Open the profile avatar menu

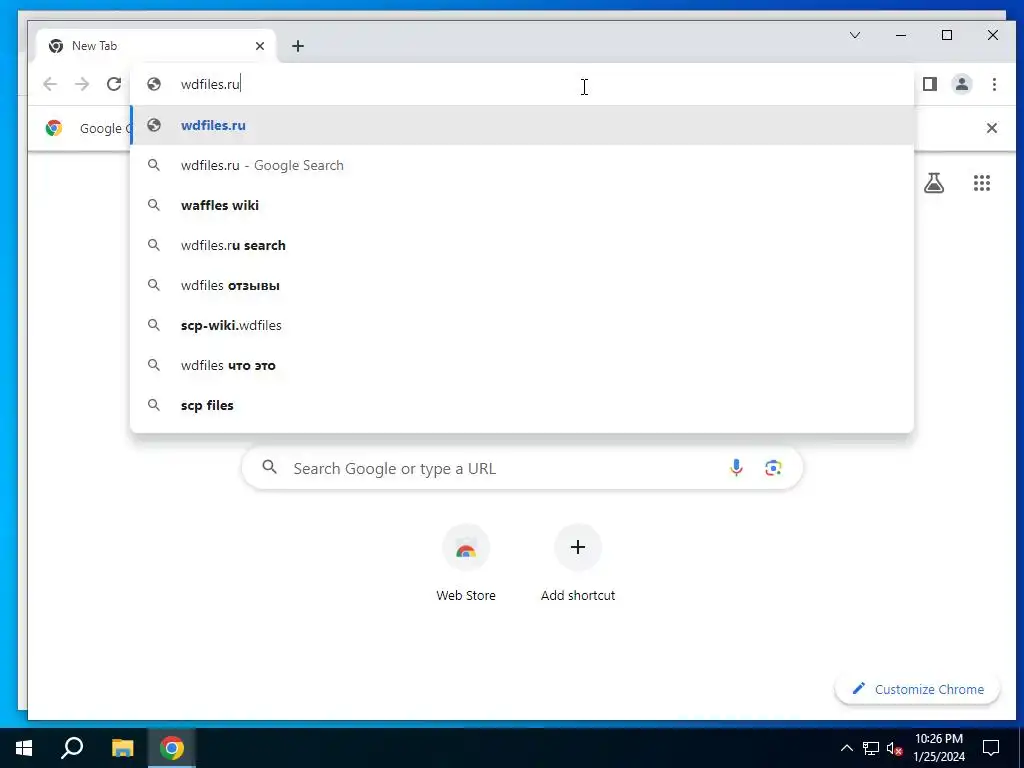(961, 84)
